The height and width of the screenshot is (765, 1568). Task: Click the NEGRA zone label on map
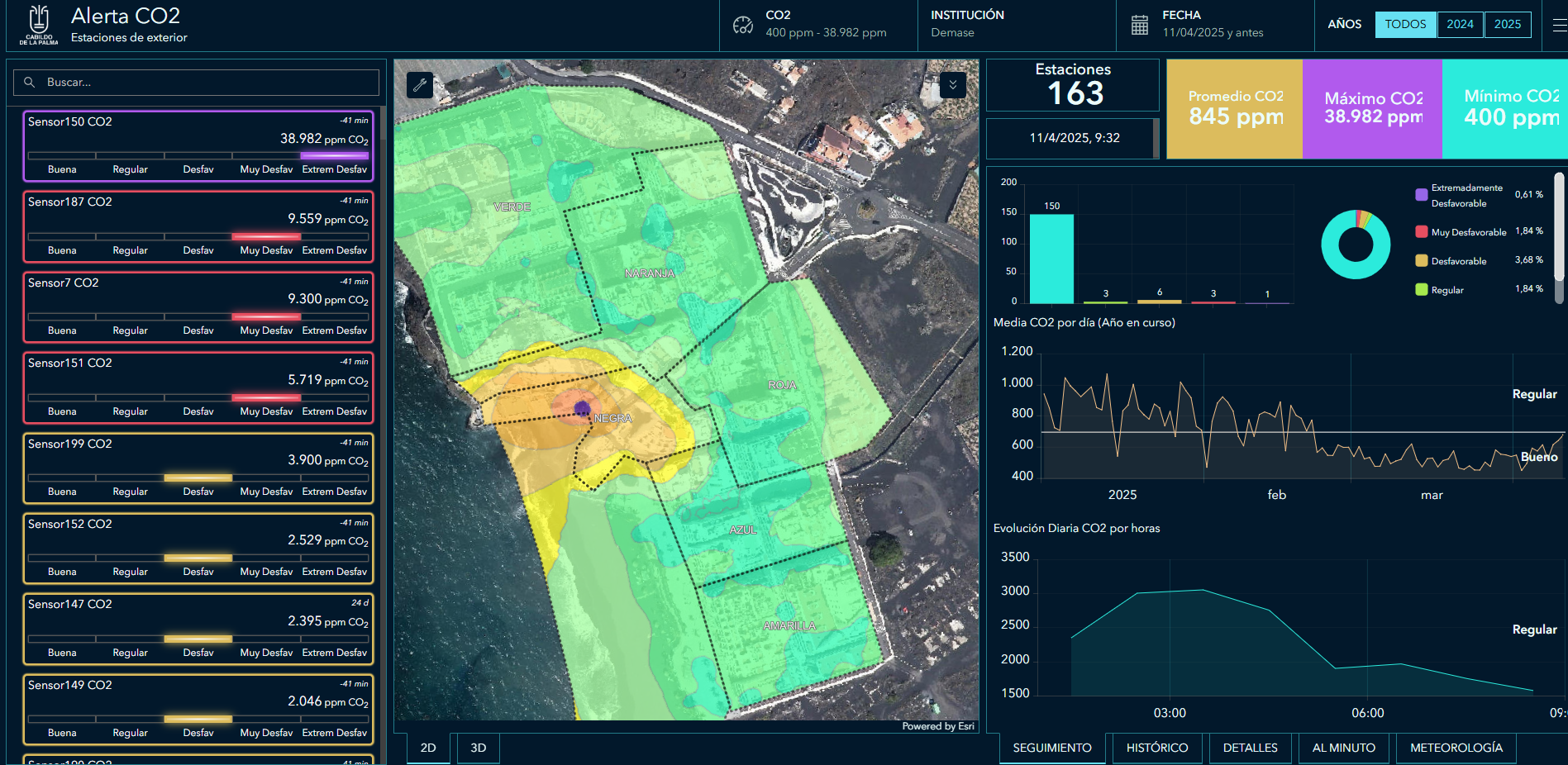click(x=612, y=419)
